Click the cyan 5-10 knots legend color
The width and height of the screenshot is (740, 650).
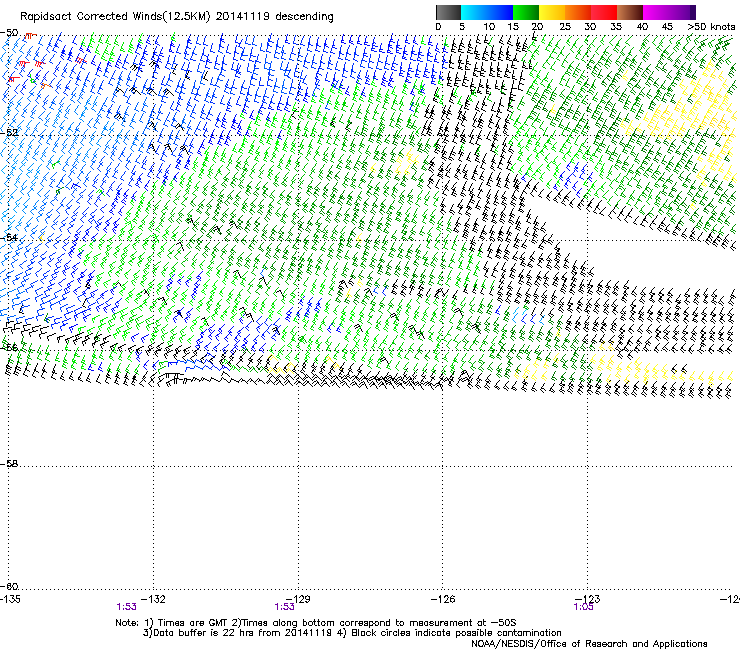click(x=474, y=12)
